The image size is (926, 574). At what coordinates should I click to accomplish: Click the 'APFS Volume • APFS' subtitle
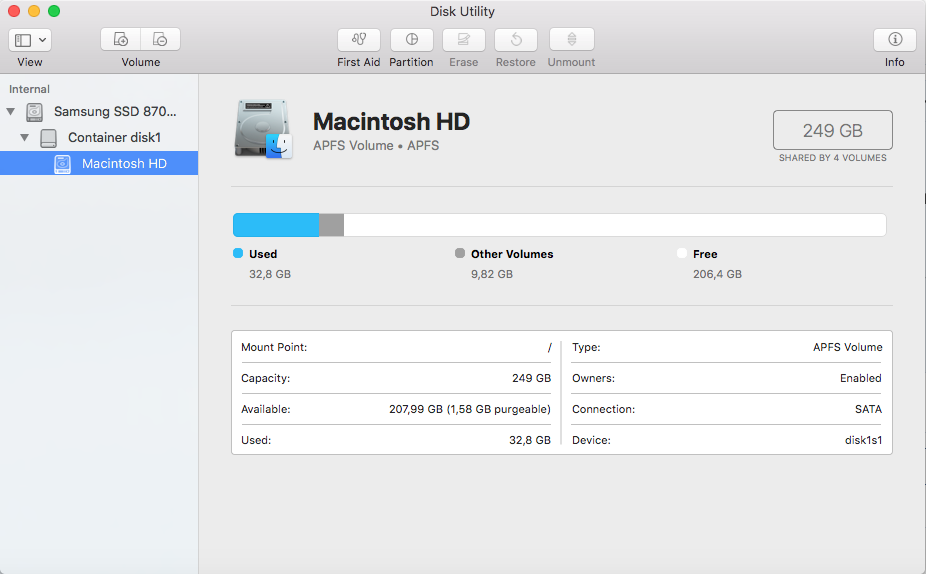[x=376, y=146]
